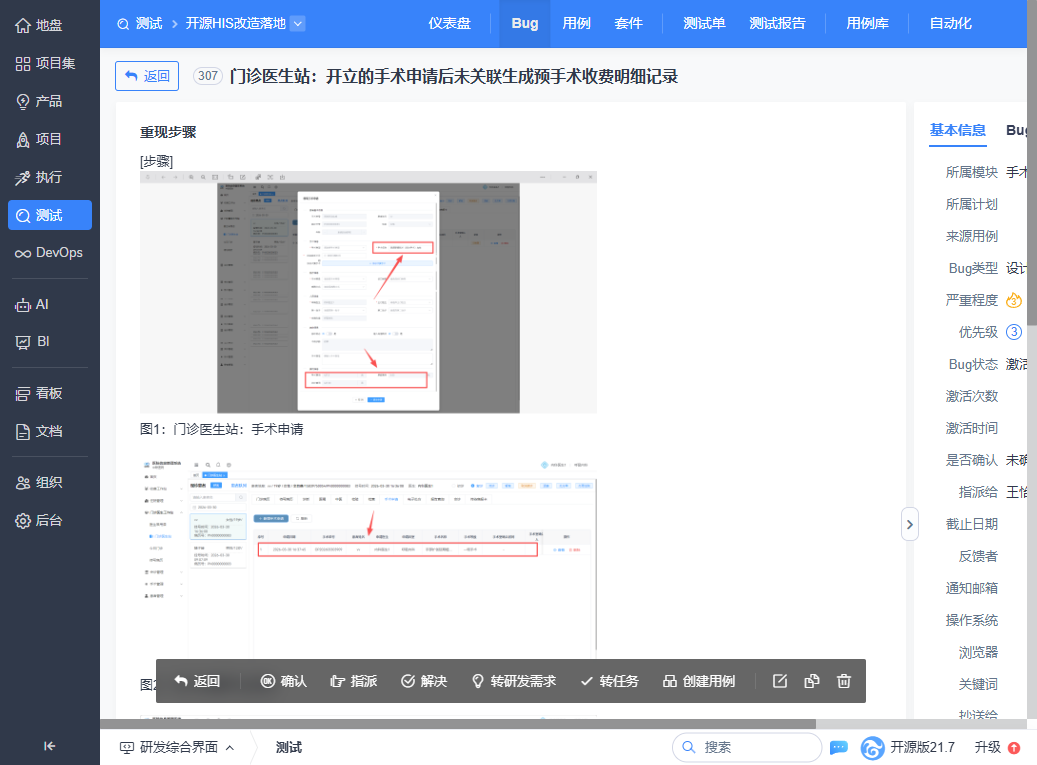
Task: Click the 返回 button beside the bug title
Action: click(147, 76)
